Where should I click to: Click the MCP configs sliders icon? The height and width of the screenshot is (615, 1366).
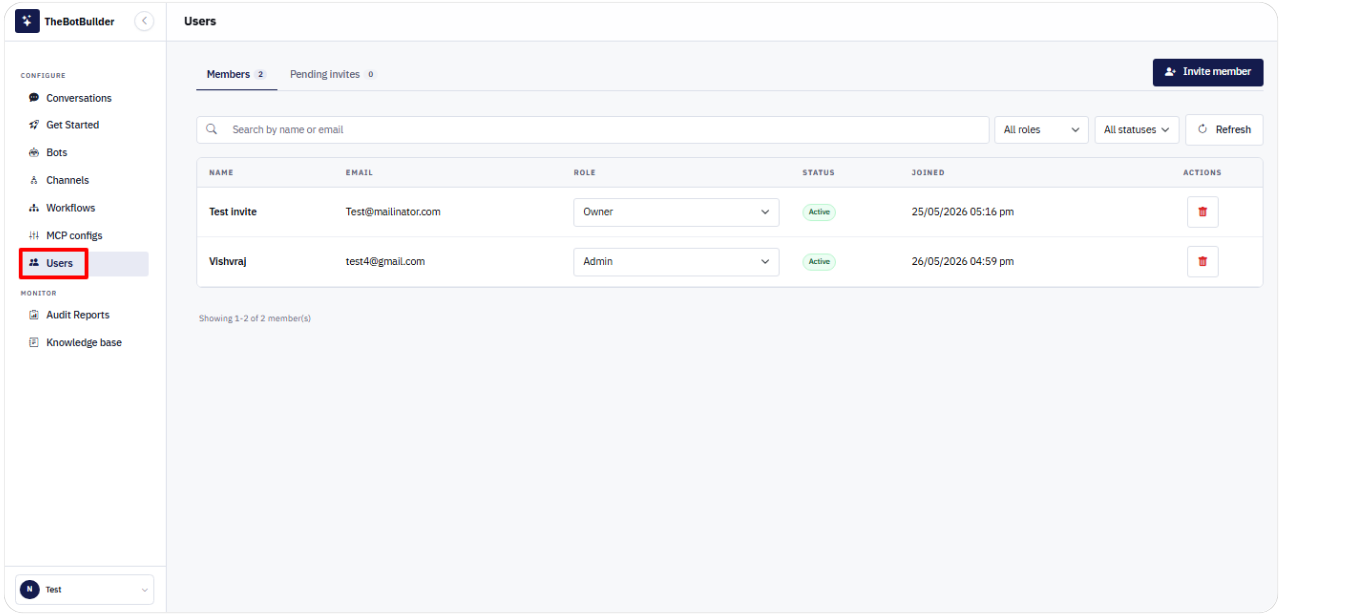(34, 236)
